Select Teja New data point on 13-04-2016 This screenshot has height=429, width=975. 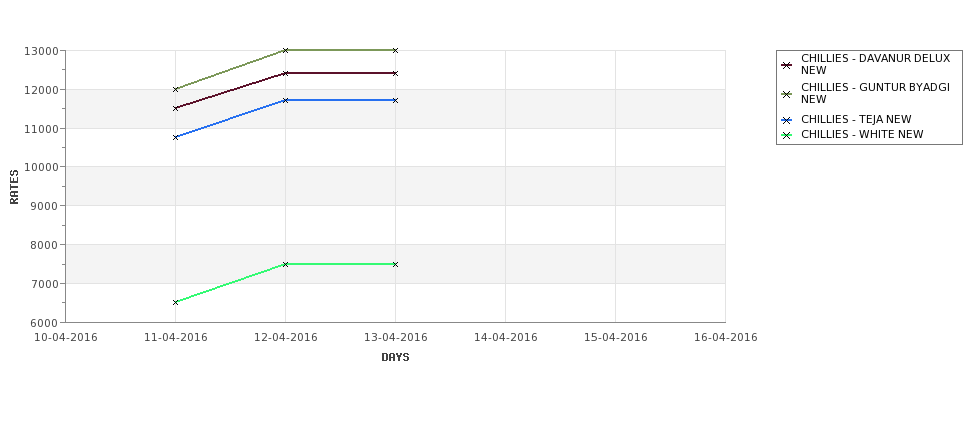coord(395,100)
